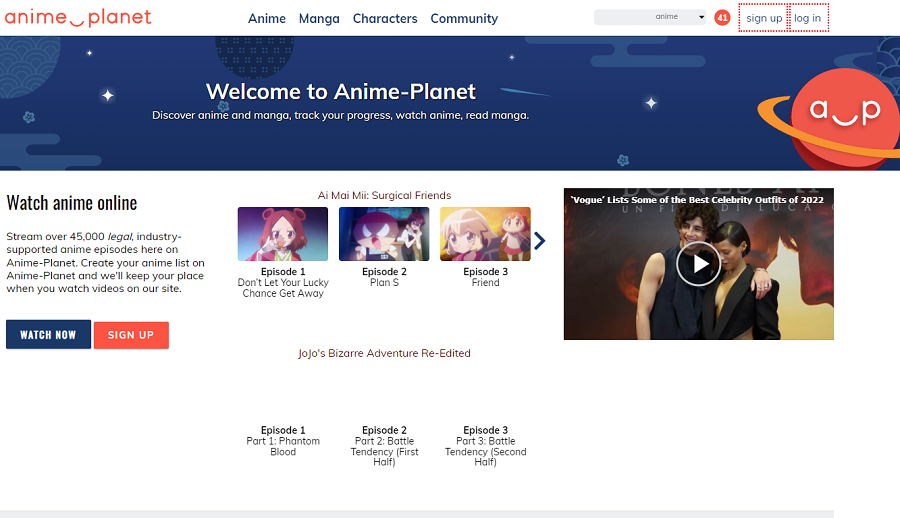
Task: Click the Vogue video headline text
Action: [697, 200]
